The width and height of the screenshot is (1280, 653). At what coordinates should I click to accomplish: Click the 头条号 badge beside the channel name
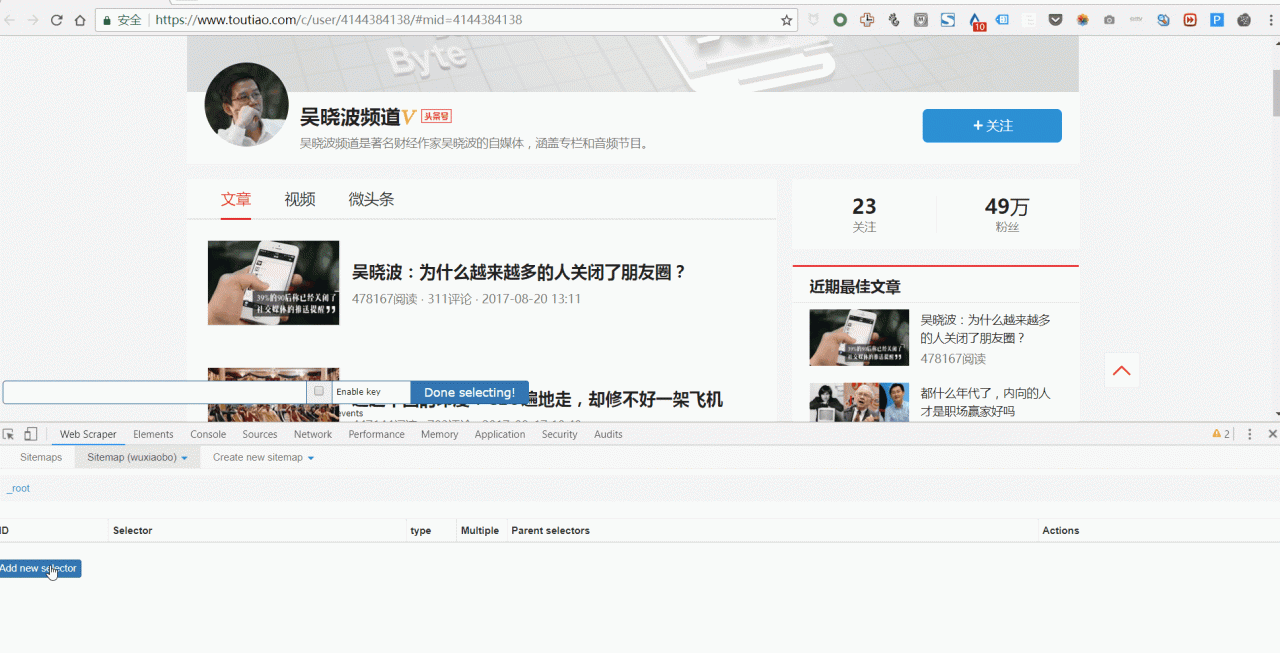pos(436,116)
